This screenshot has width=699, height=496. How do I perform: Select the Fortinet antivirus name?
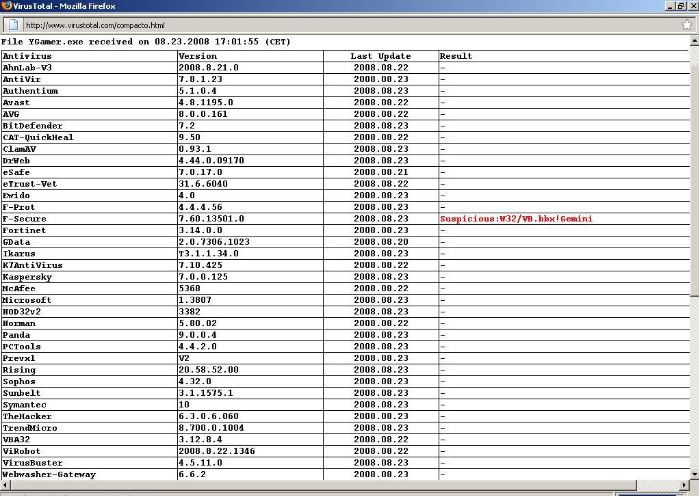click(x=24, y=230)
